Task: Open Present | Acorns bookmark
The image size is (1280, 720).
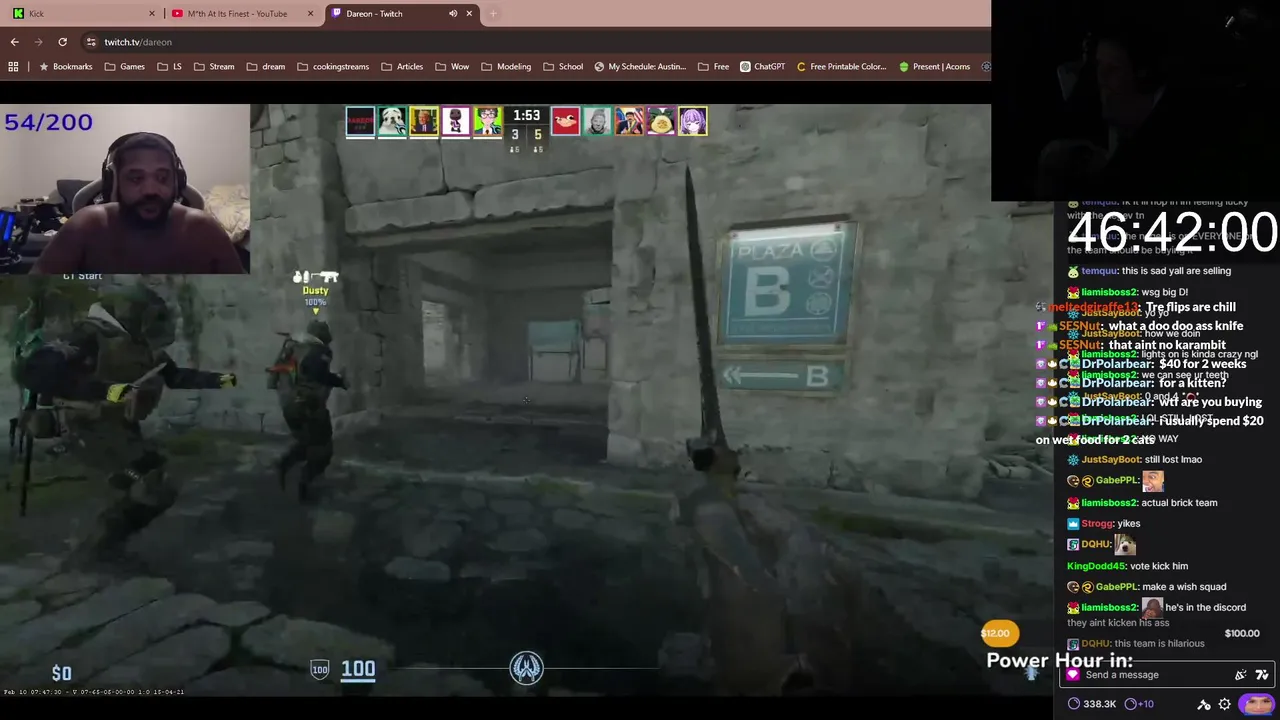Action: point(934,67)
